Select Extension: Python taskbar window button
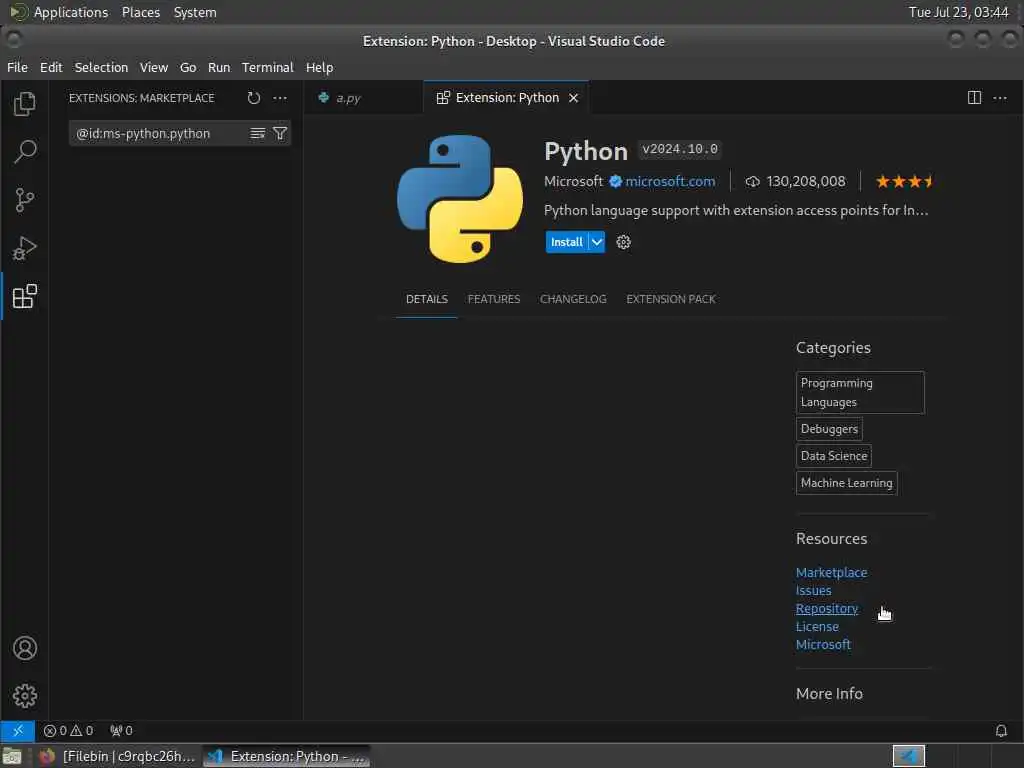The width and height of the screenshot is (1024, 768). pyautogui.click(x=287, y=756)
